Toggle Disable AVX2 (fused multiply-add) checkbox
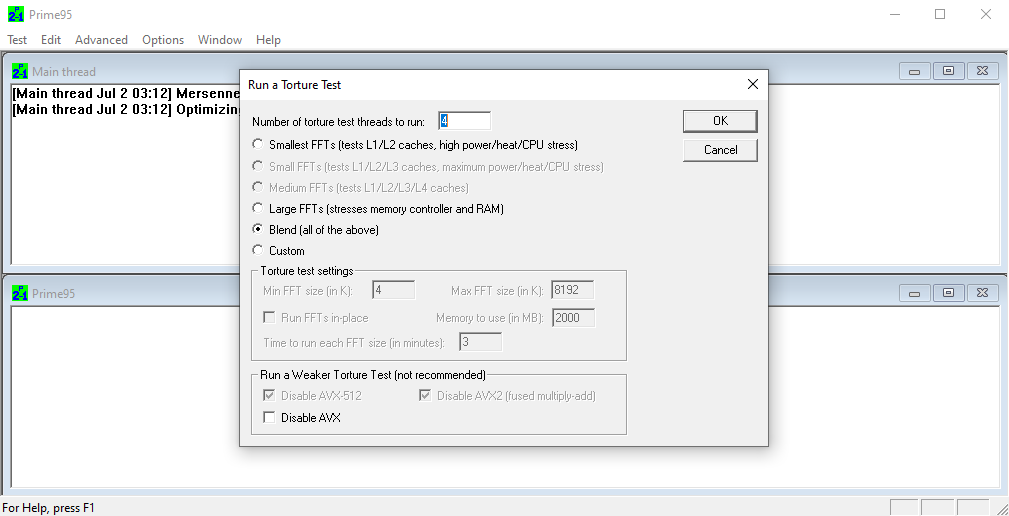This screenshot has height=516, width=1009. click(508, 396)
